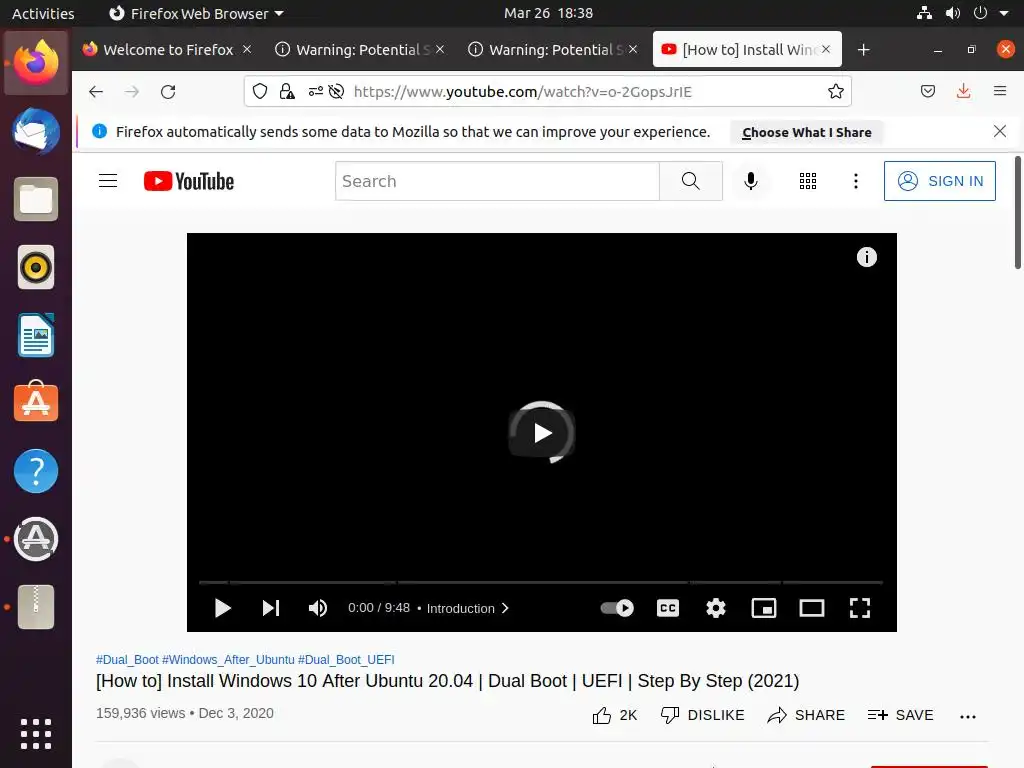Toggle the autoplay switch

coord(616,608)
